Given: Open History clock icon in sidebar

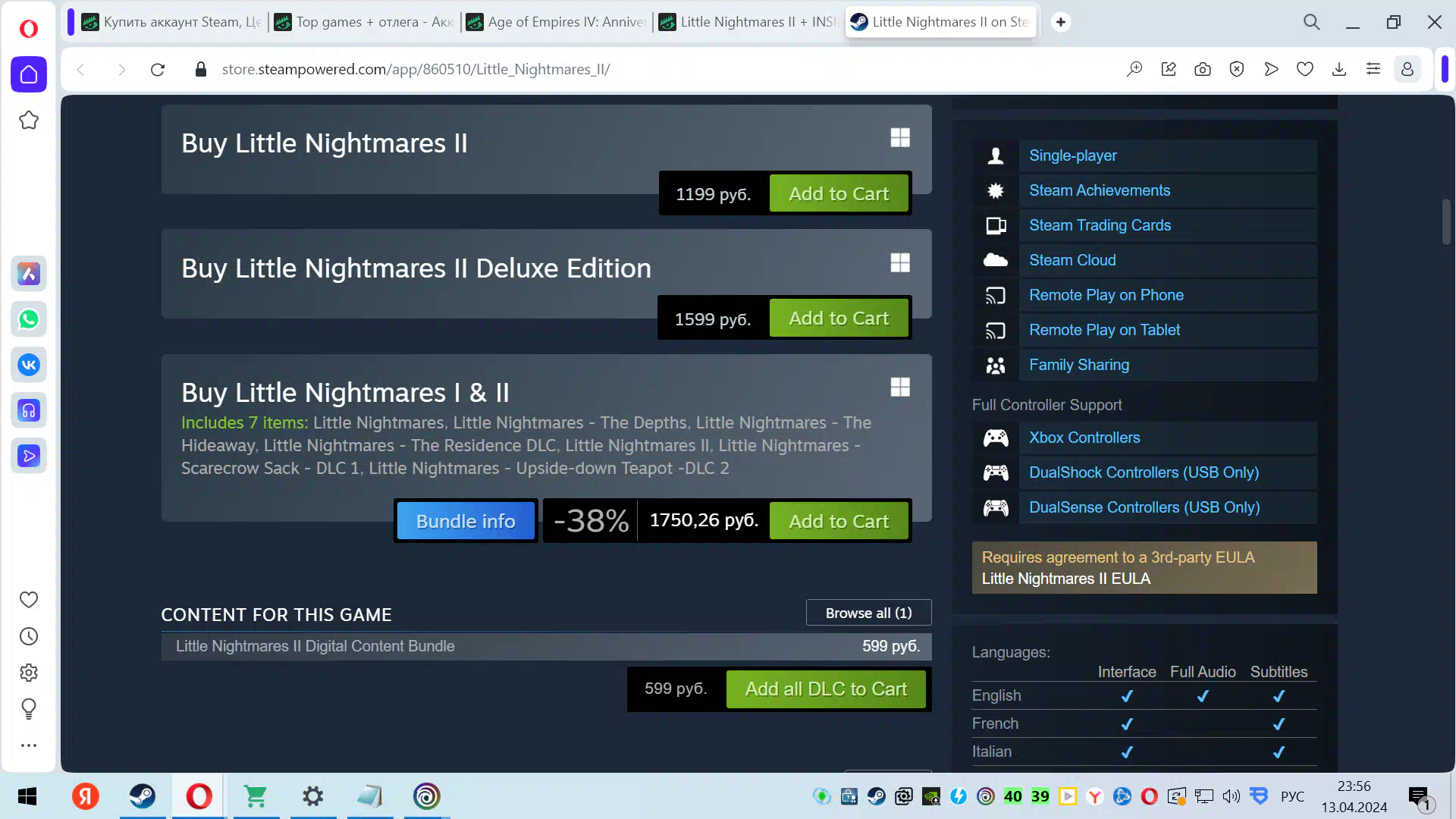Looking at the screenshot, I should coord(29,636).
